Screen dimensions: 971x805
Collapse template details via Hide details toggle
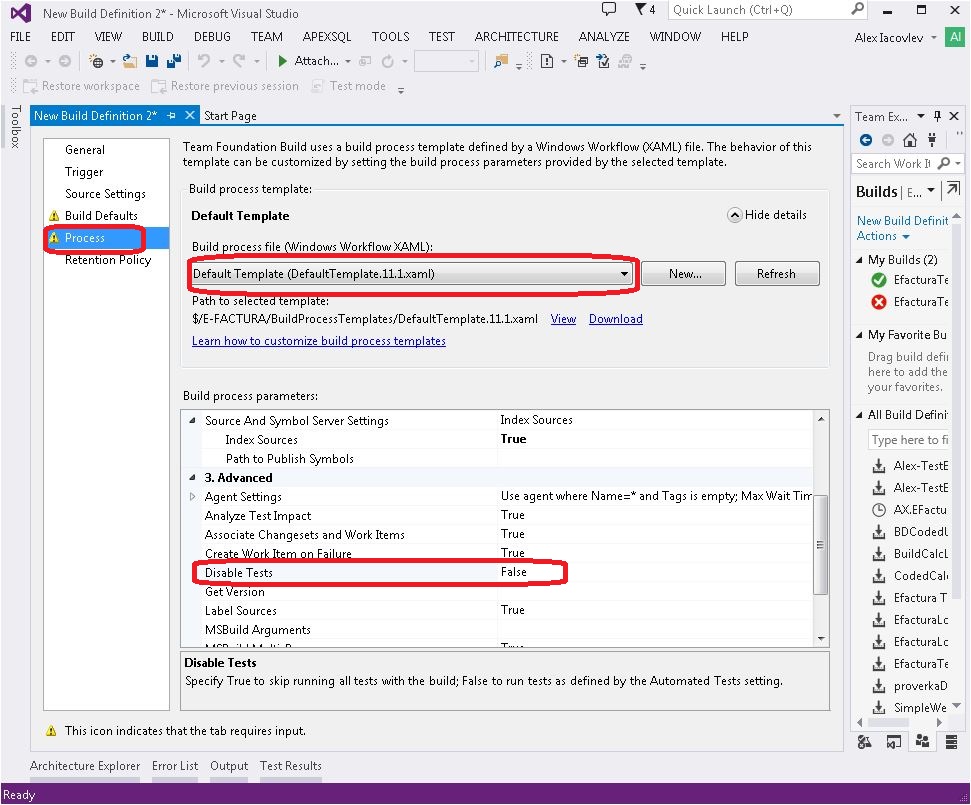pos(767,215)
